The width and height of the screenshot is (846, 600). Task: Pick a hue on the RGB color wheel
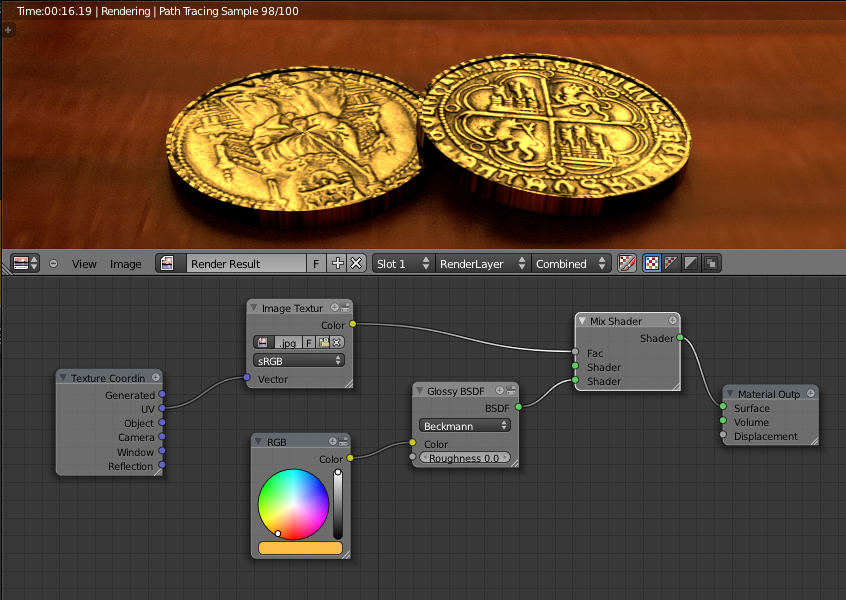pos(294,504)
